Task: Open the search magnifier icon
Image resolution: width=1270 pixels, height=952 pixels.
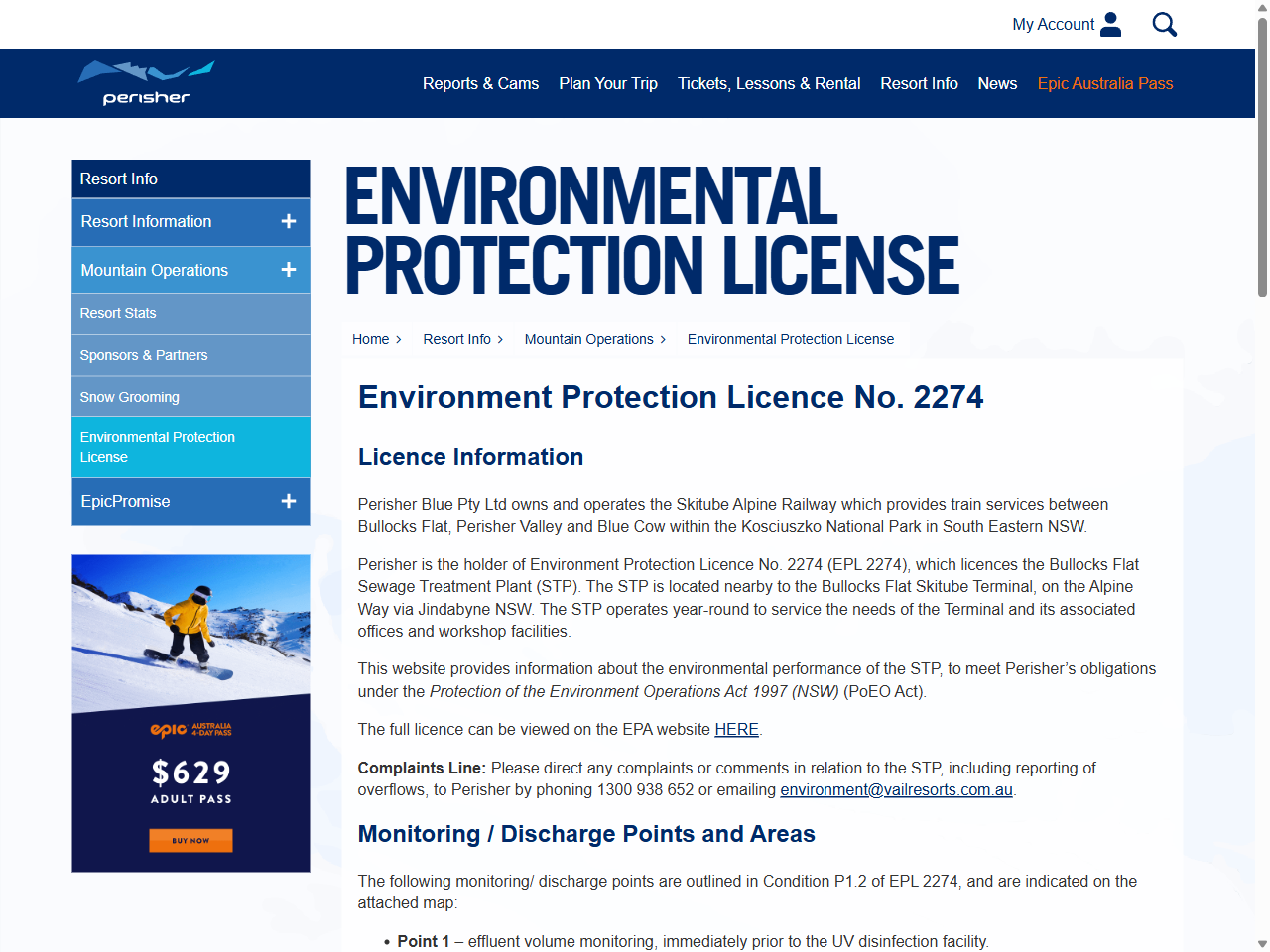Action: (1164, 24)
